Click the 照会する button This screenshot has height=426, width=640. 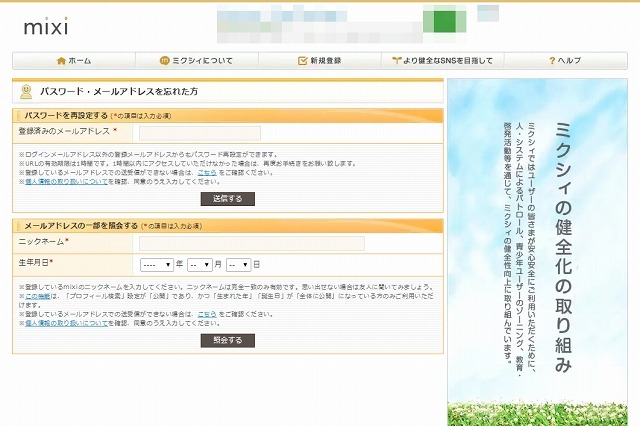tap(228, 340)
